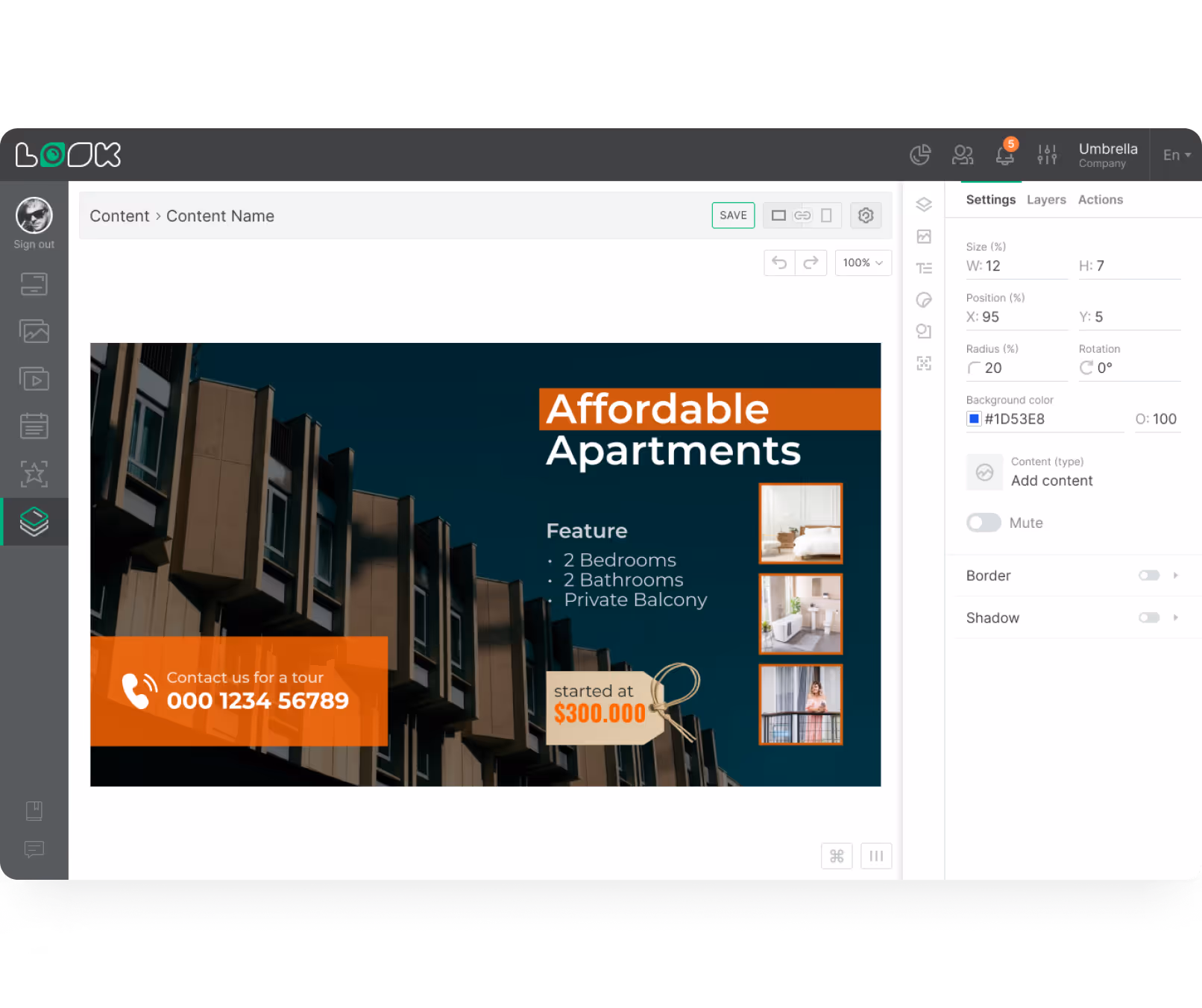The width and height of the screenshot is (1202, 1008).
Task: Select the QR code icon in right panel
Action: click(x=924, y=363)
